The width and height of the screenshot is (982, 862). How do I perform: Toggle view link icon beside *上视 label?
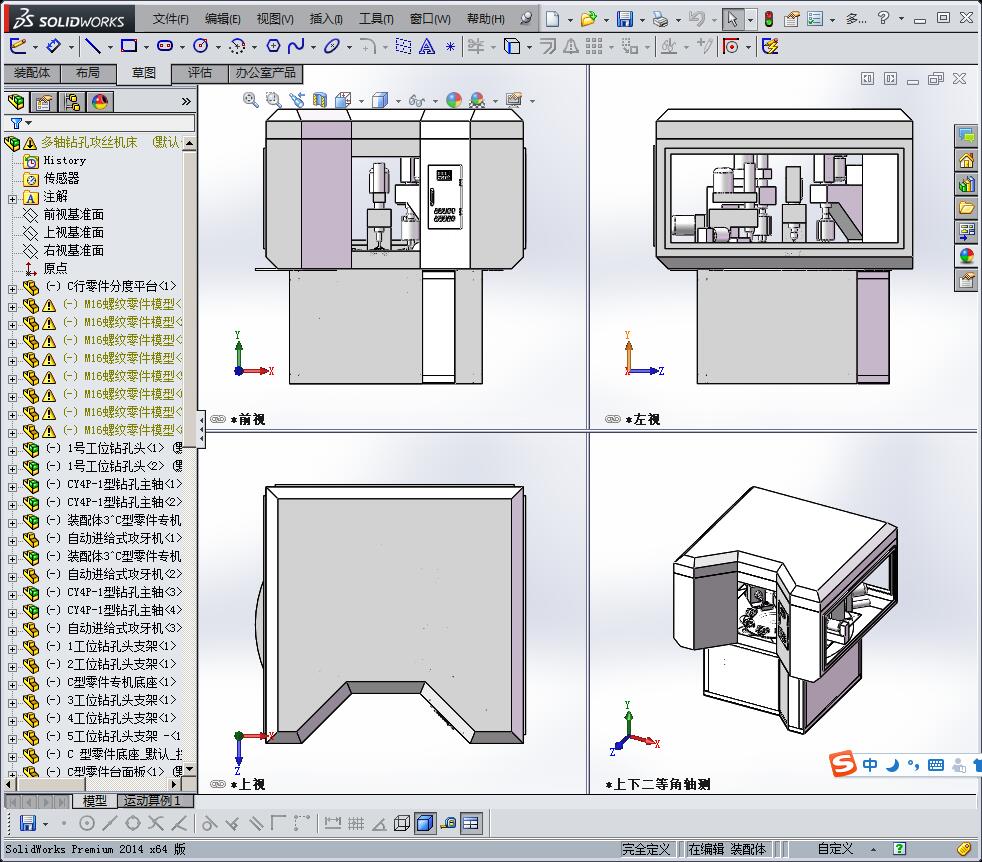click(x=218, y=784)
